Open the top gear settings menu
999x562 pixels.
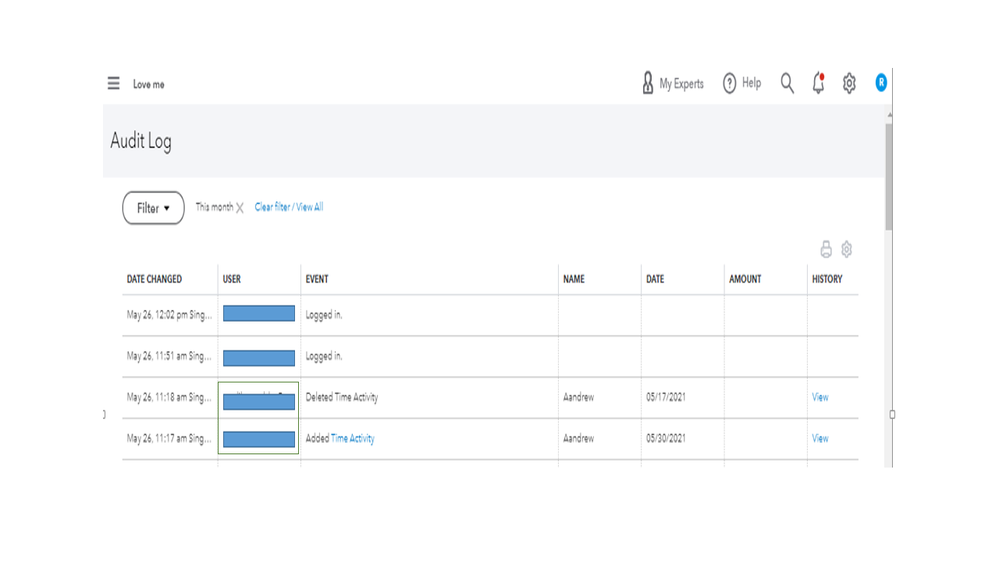(849, 84)
